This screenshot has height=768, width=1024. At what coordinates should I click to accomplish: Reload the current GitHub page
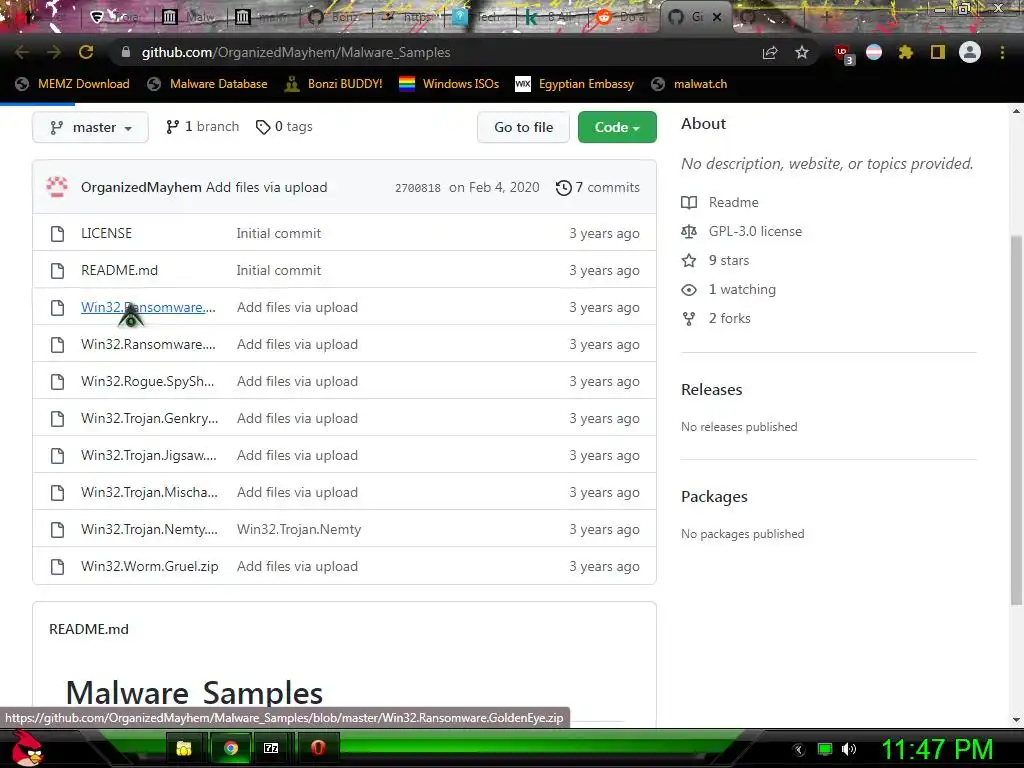tap(86, 52)
